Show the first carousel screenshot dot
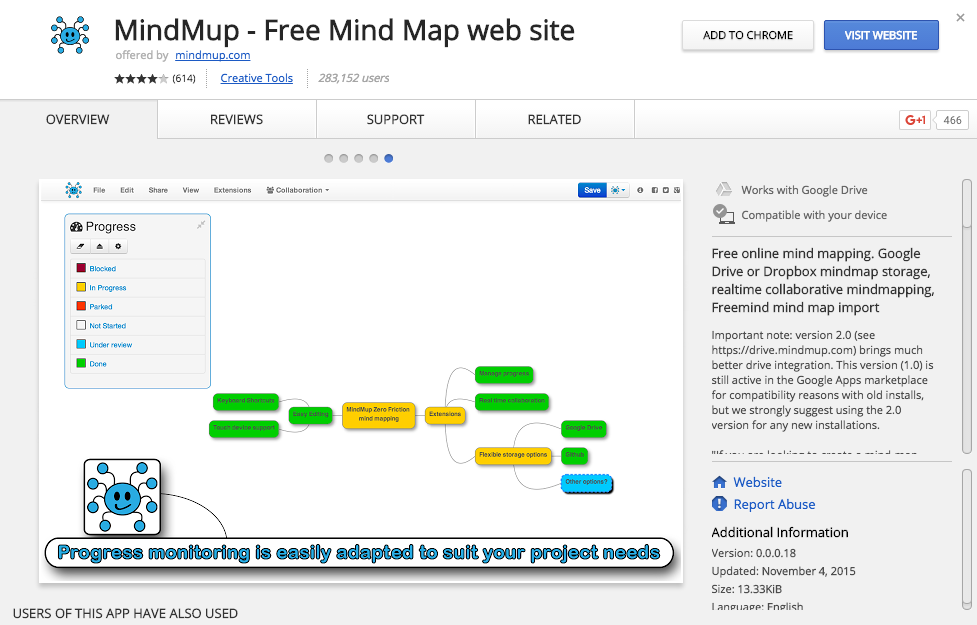Screen dimensions: 977x625 328,158
